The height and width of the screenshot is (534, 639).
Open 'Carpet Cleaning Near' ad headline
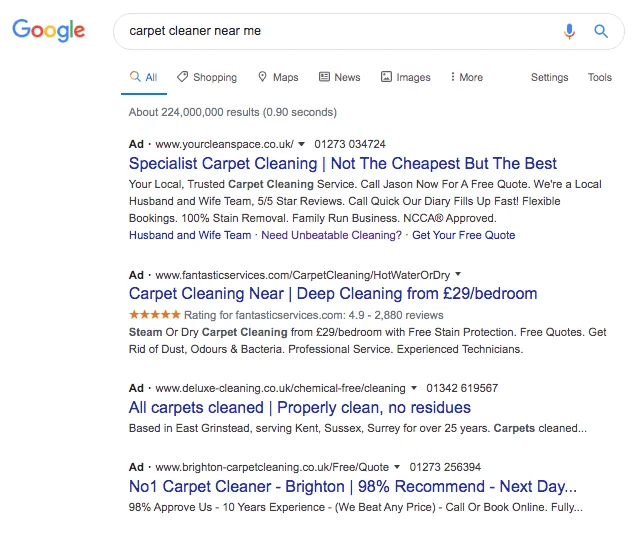333,294
